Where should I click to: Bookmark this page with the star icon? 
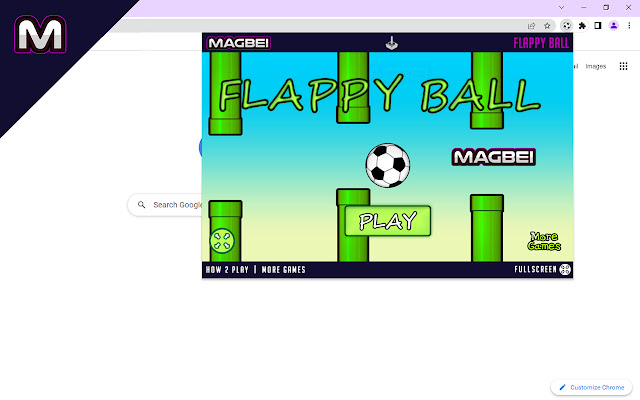pyautogui.click(x=547, y=26)
